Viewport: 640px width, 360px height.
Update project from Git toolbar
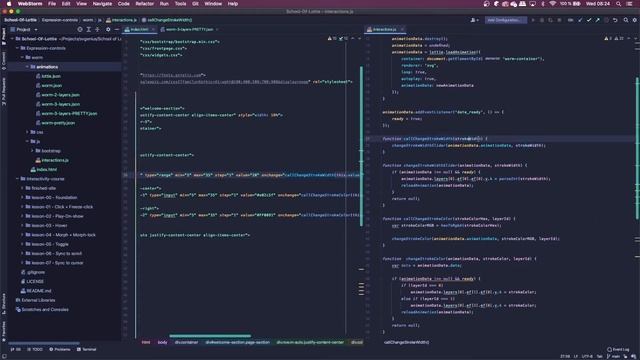(x=580, y=20)
